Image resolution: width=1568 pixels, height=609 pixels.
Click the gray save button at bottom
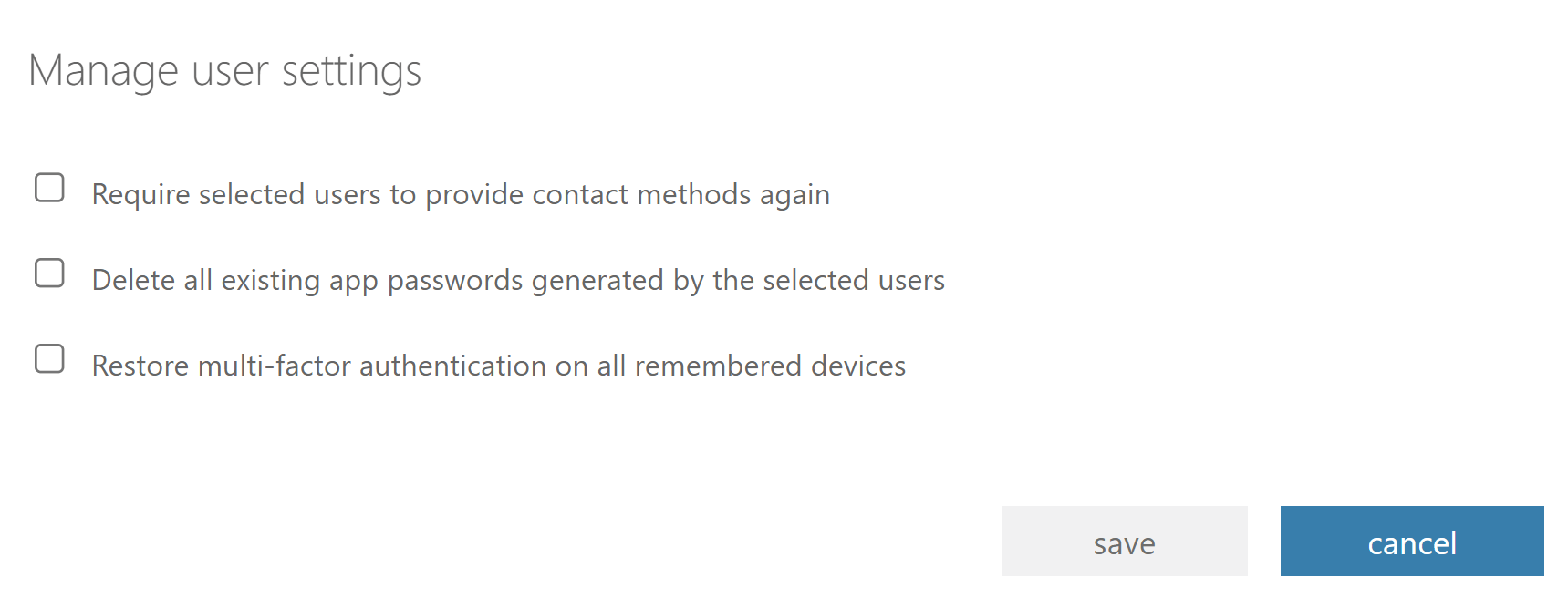(x=1124, y=542)
